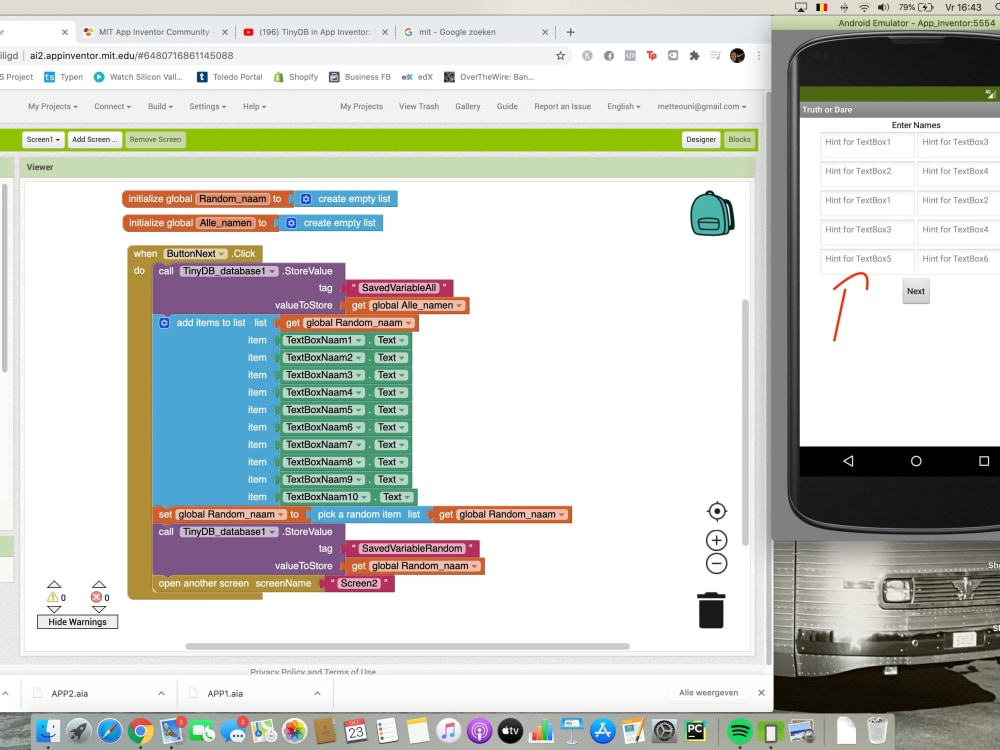Expand the APP2.aia download options chevron
1000x750 pixels.
tap(161, 693)
